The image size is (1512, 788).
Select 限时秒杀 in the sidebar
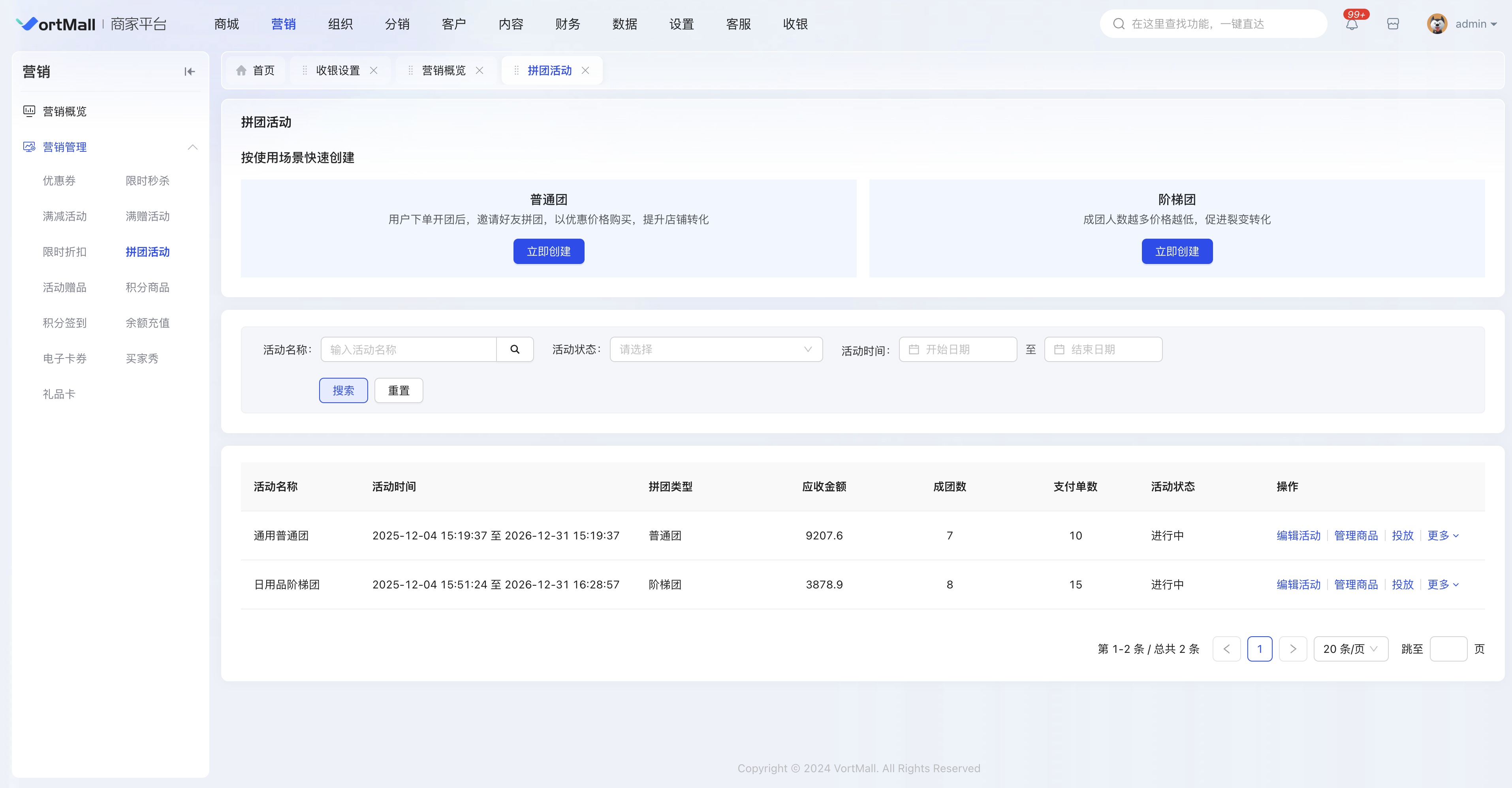(147, 181)
